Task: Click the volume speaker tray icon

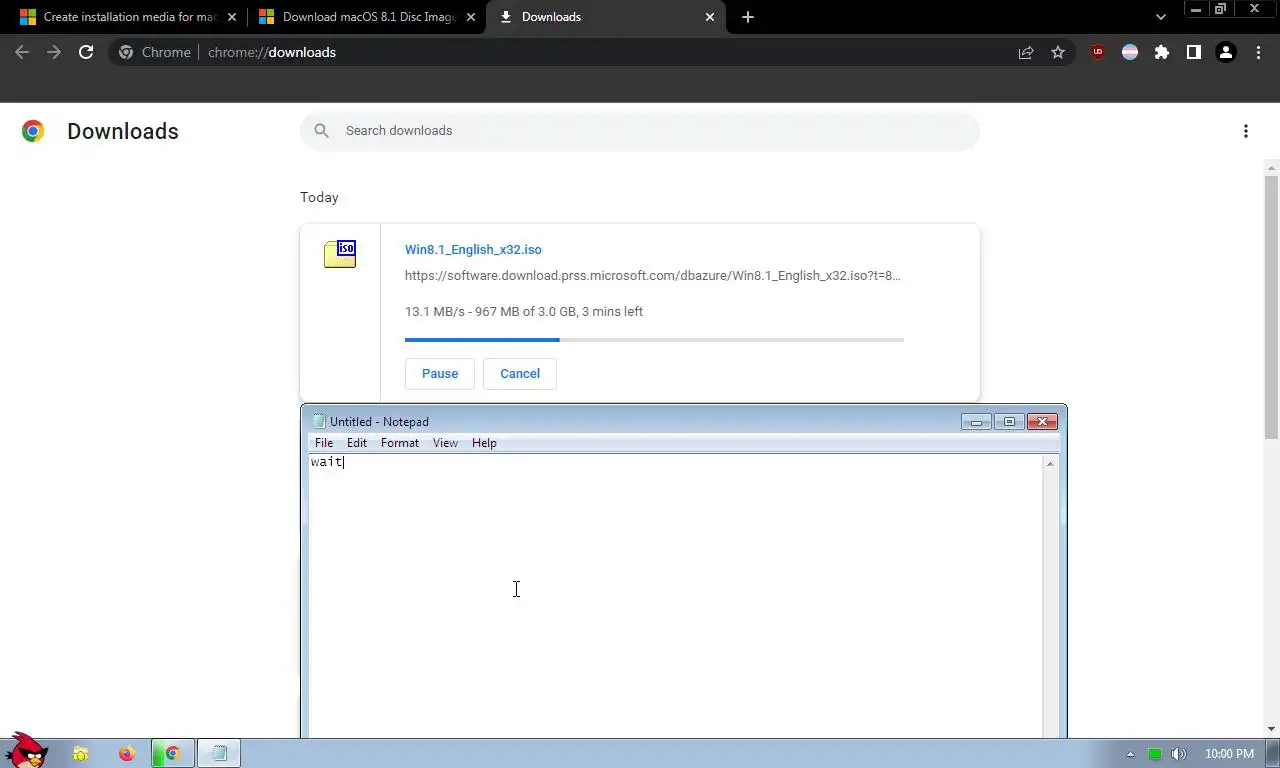Action: click(x=1178, y=754)
